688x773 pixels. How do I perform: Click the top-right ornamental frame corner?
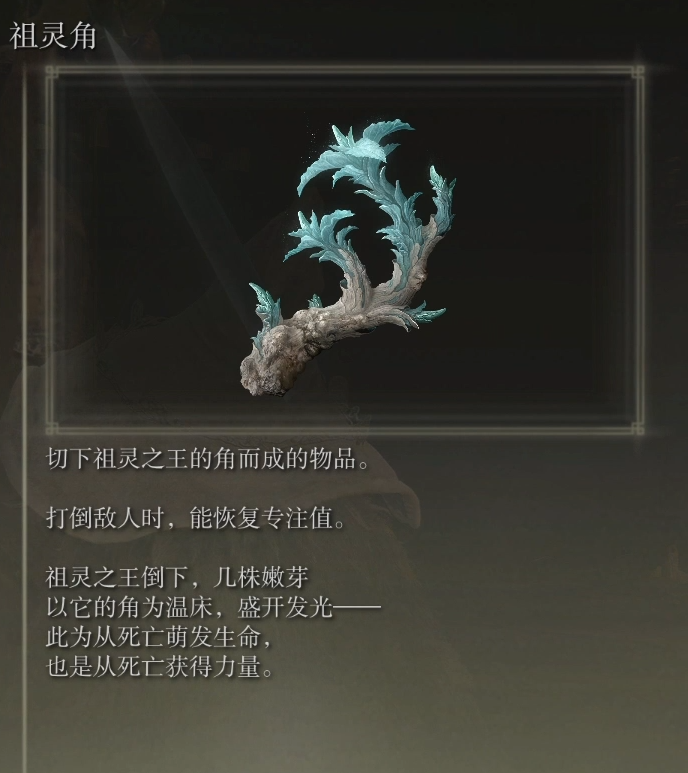637,73
